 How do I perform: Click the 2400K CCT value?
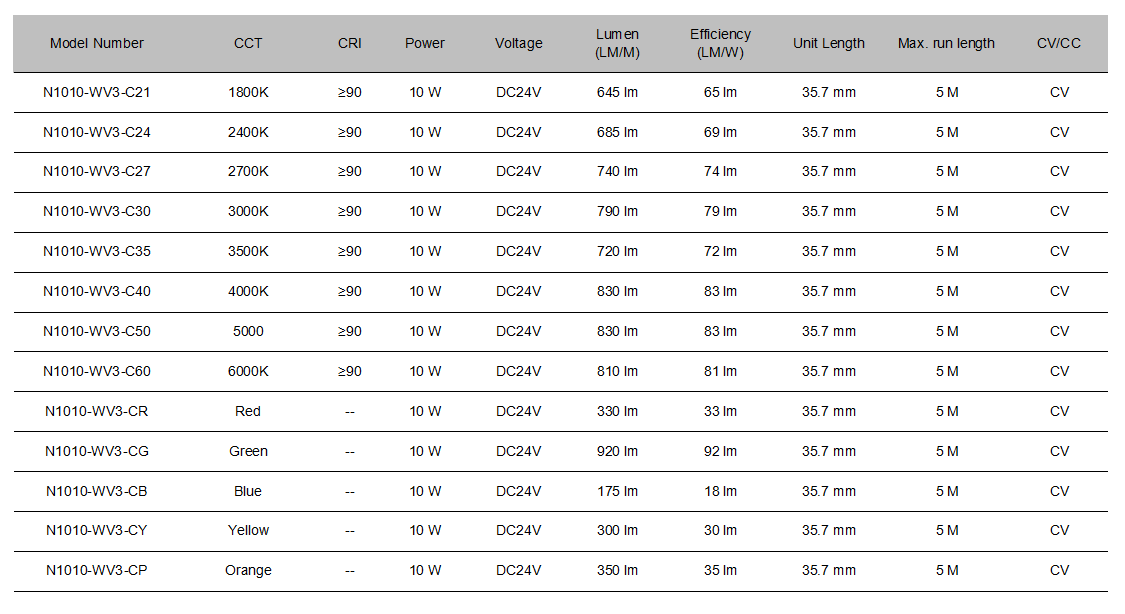[x=248, y=132]
